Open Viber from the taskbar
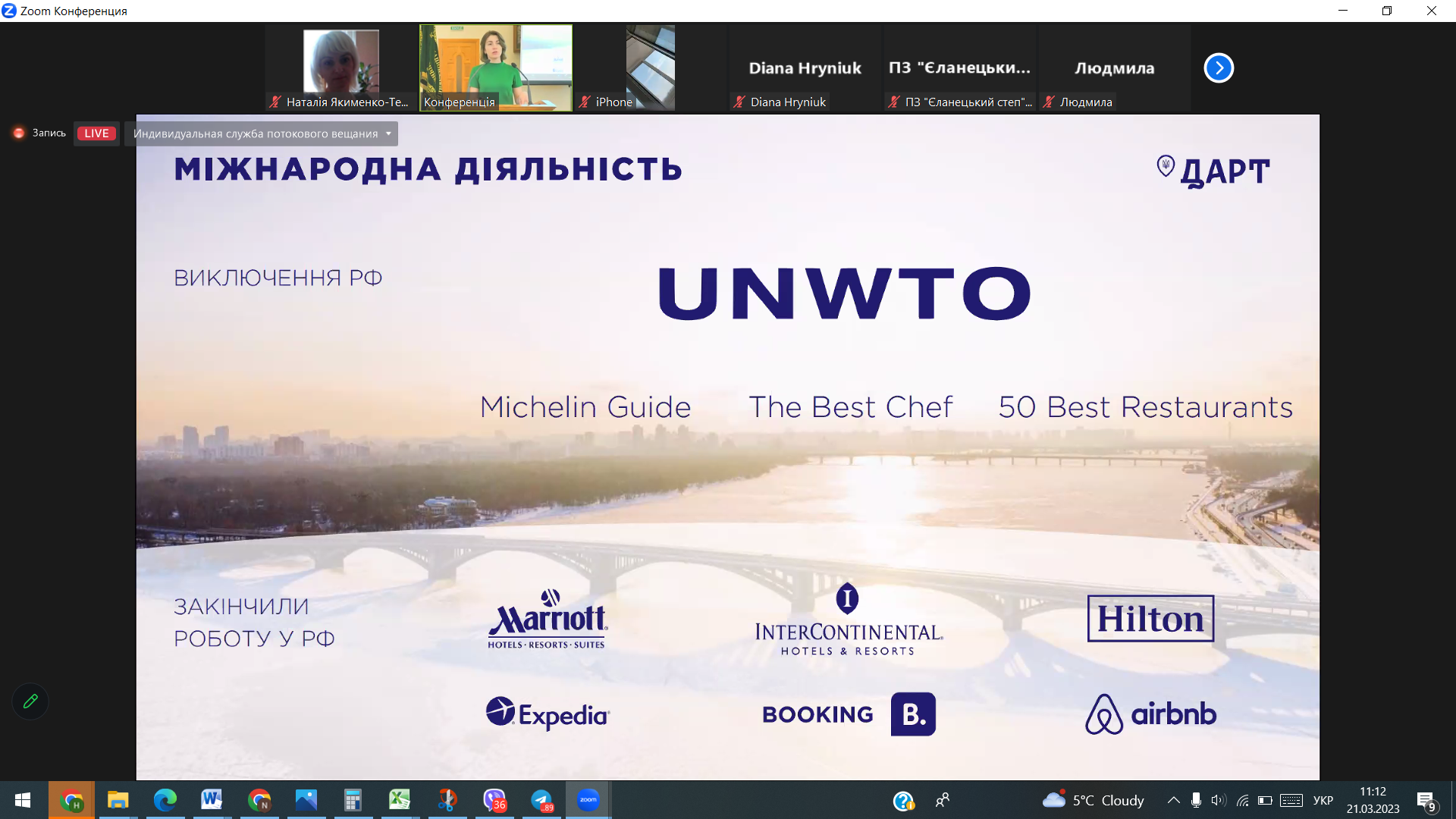Screen dimensions: 1456x819 coord(494,800)
